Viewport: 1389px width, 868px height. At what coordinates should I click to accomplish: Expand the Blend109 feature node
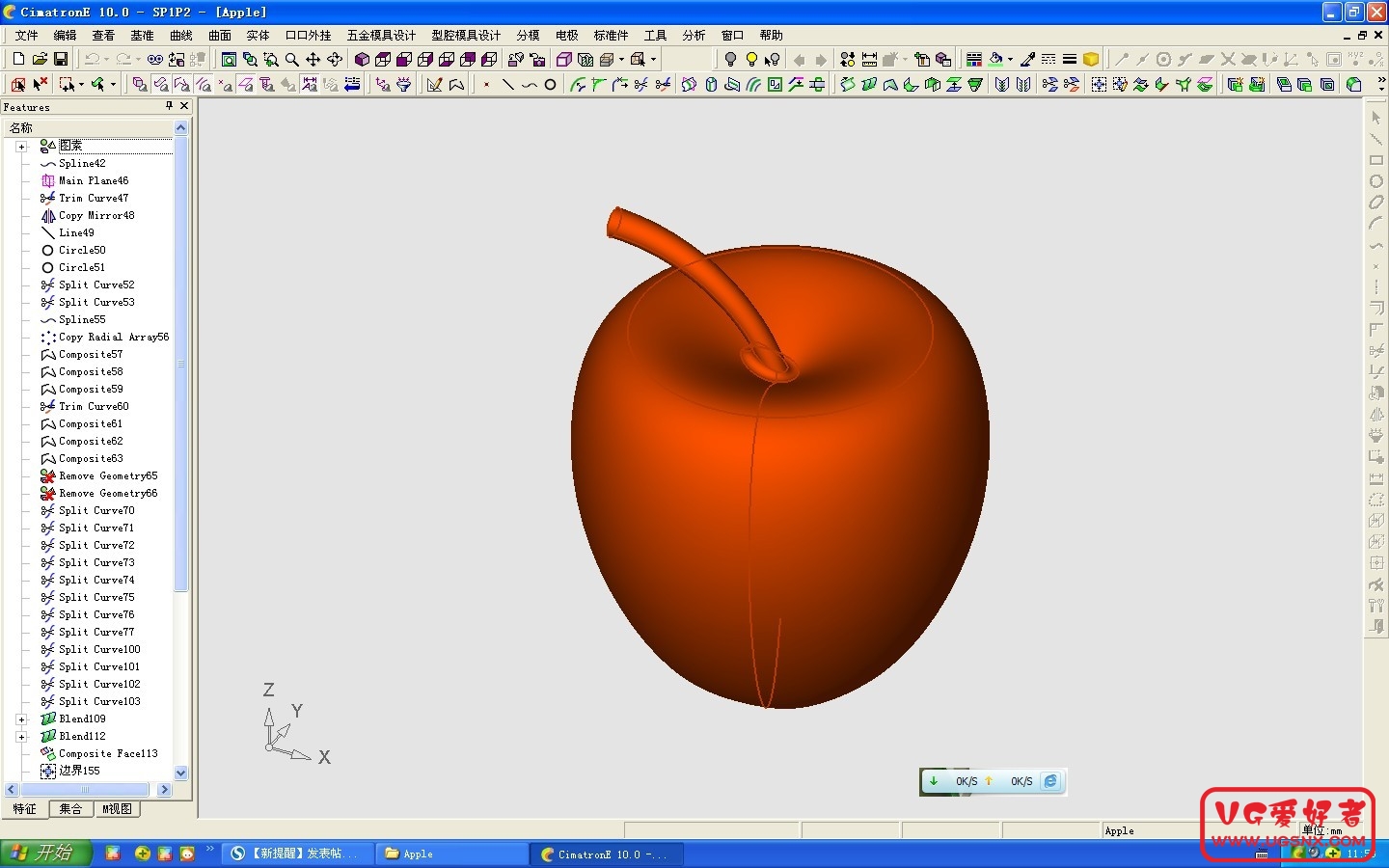pyautogui.click(x=21, y=719)
